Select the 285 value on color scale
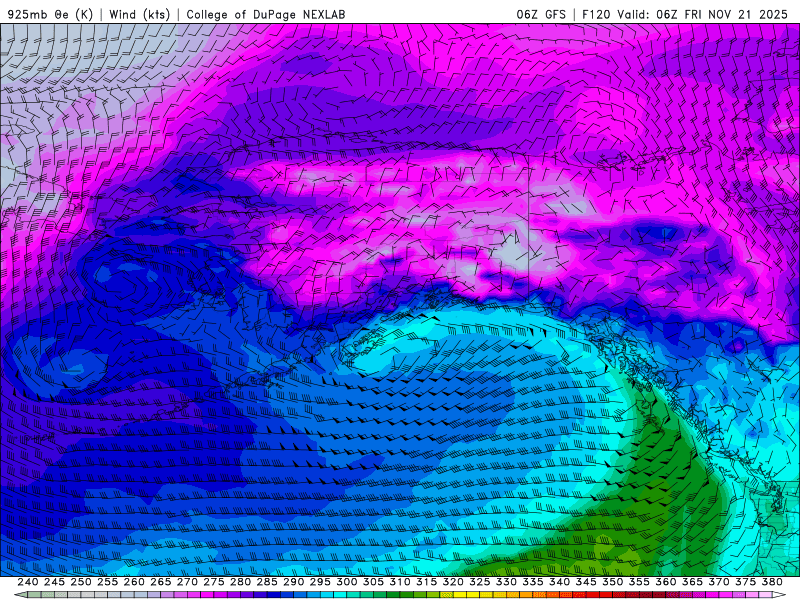 tap(267, 582)
